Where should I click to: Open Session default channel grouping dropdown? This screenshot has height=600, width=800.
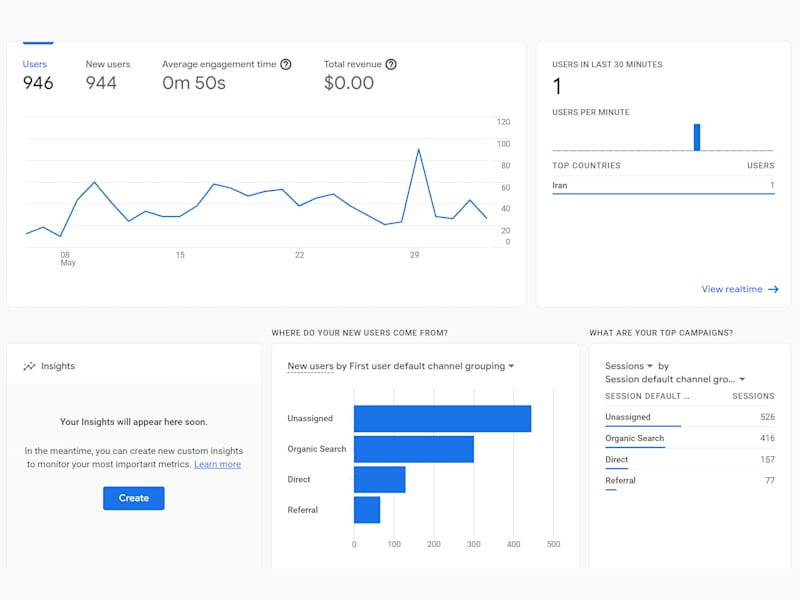675,379
